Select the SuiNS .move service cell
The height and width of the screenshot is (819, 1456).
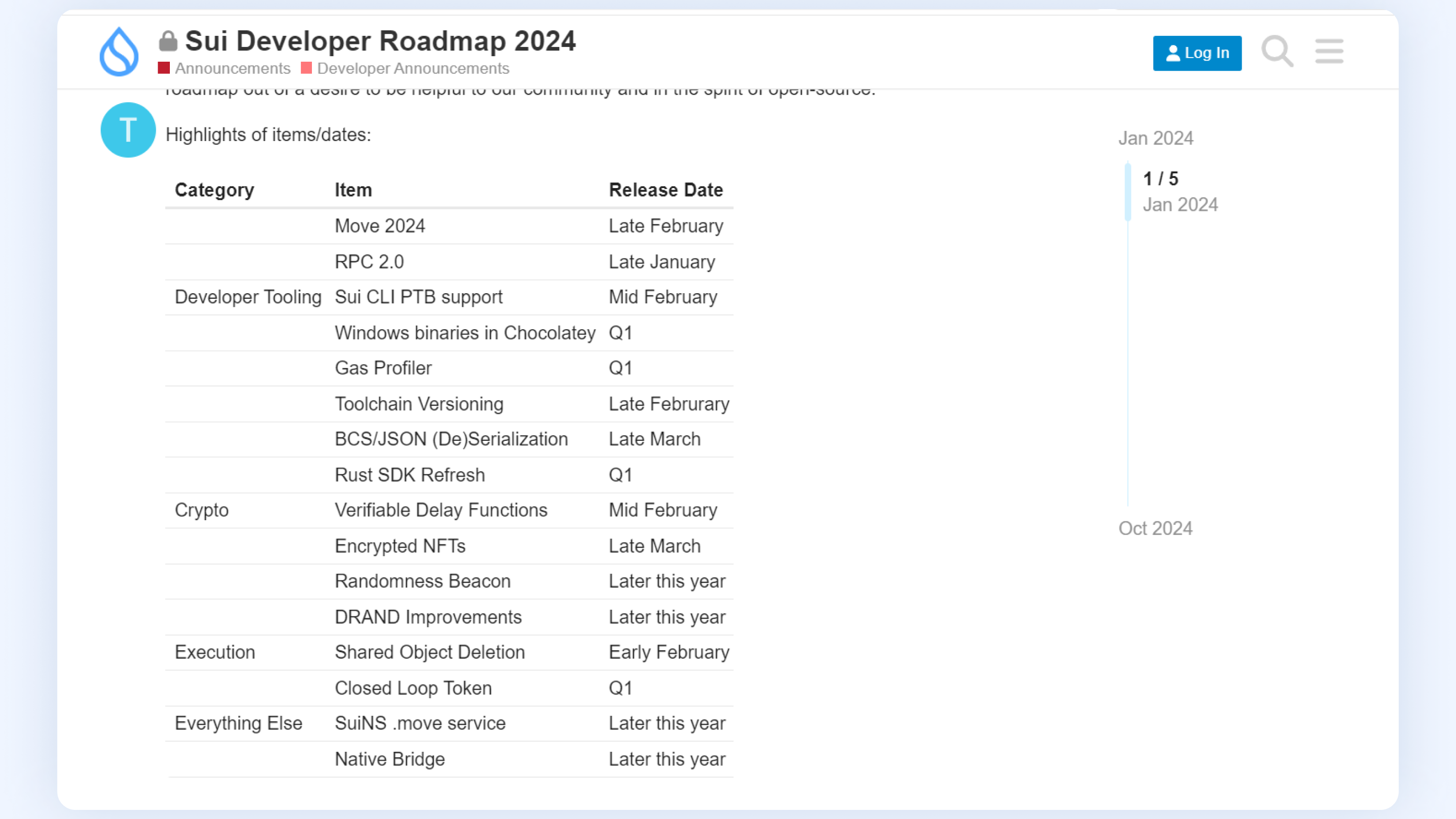coord(420,723)
